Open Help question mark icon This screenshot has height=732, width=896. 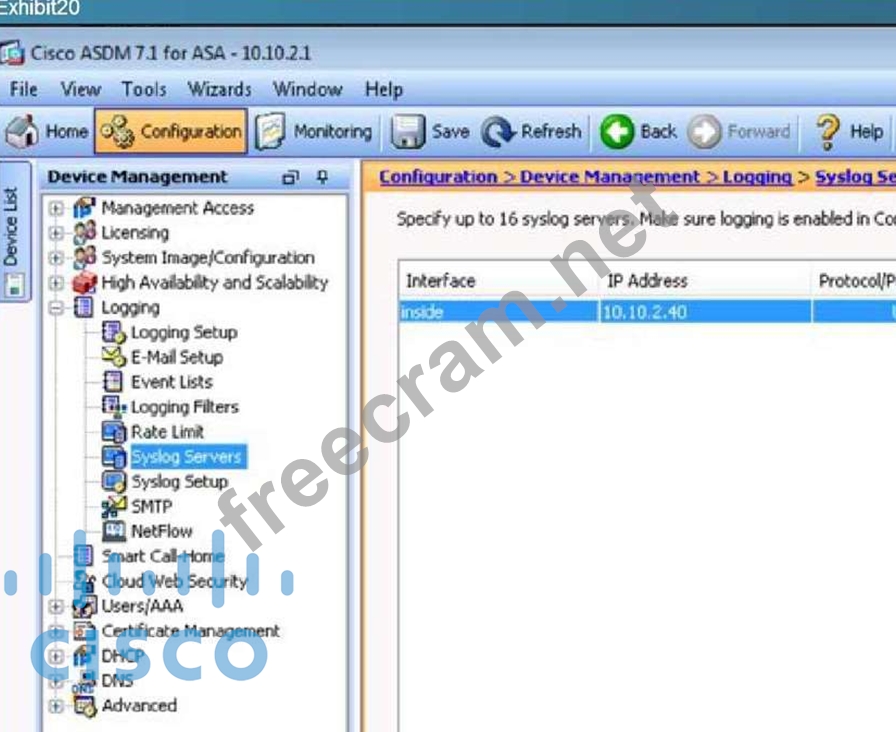pos(828,132)
